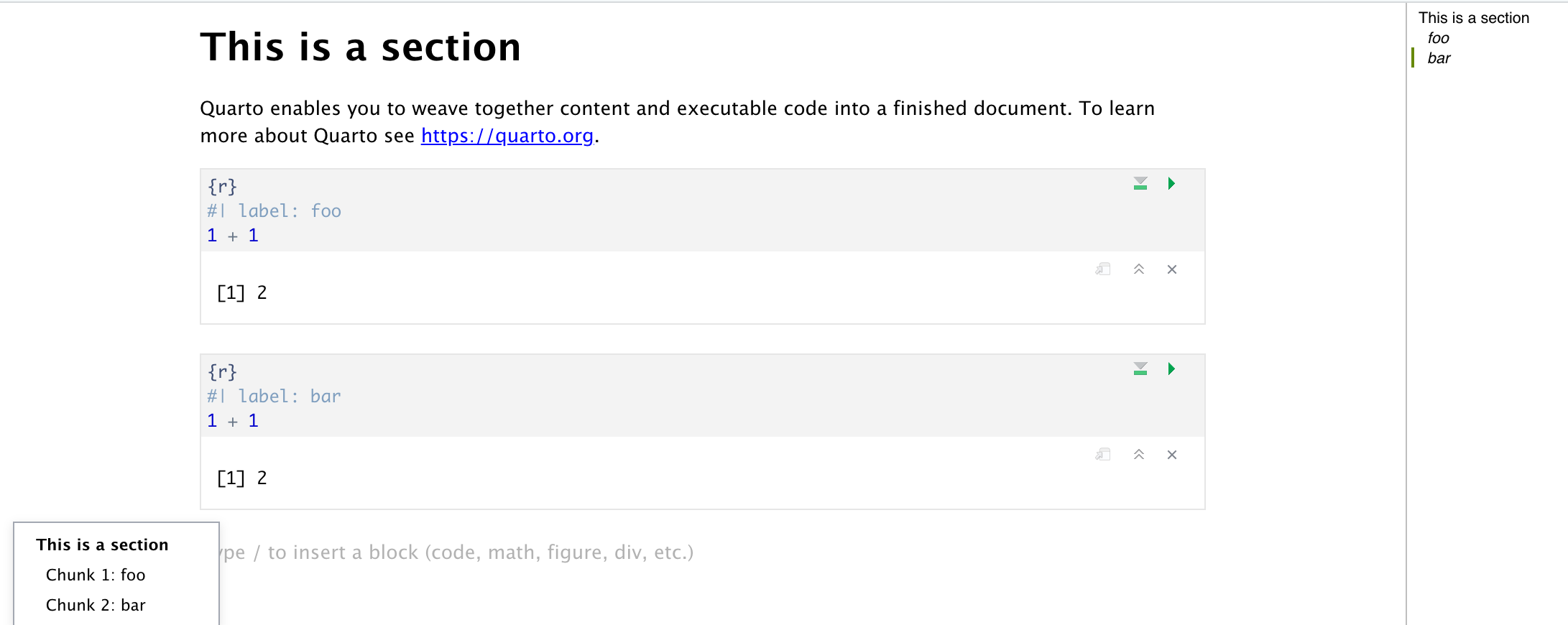Select foo in the document outline

[x=1437, y=38]
